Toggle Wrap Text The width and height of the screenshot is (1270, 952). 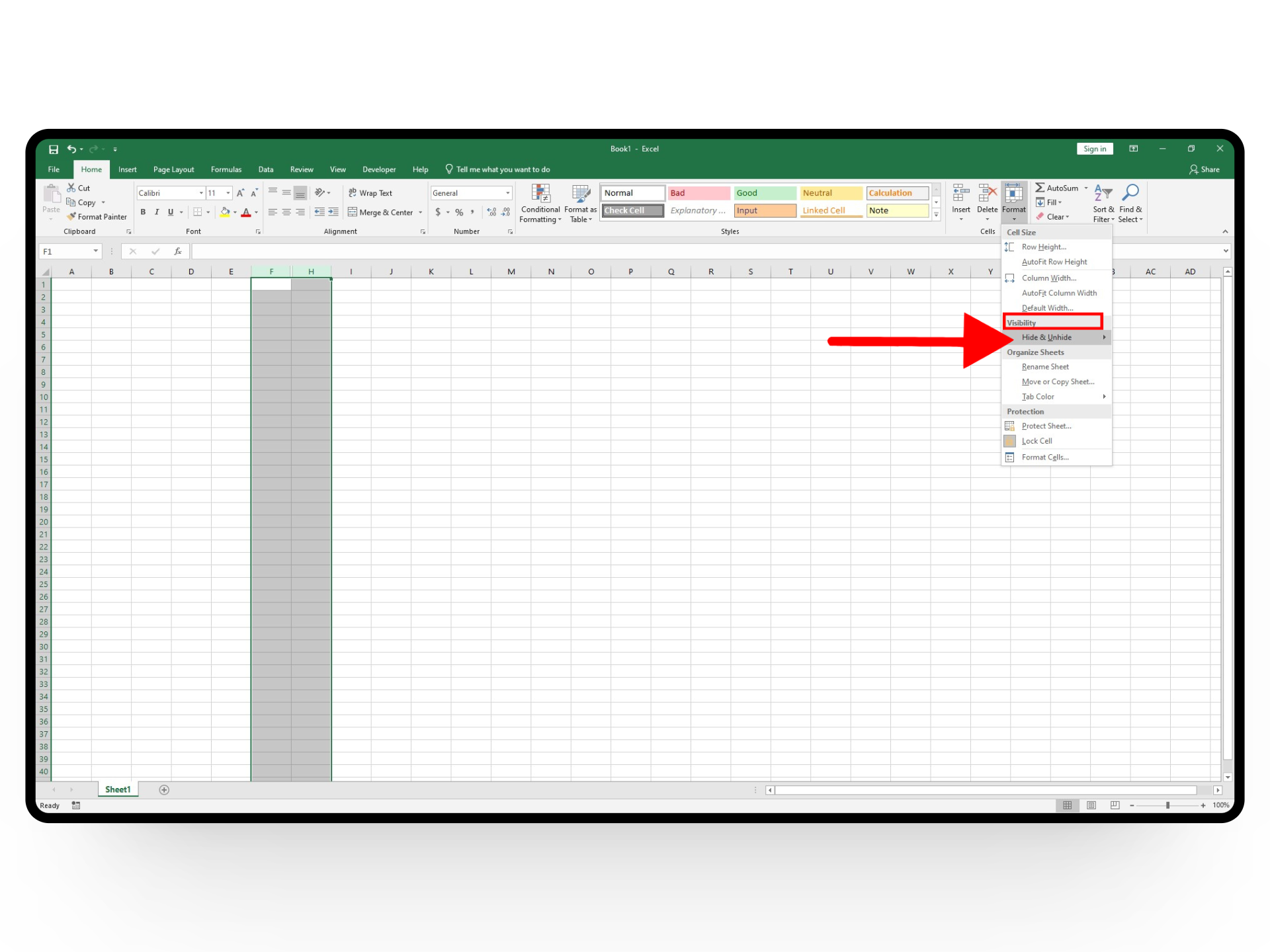tap(370, 193)
